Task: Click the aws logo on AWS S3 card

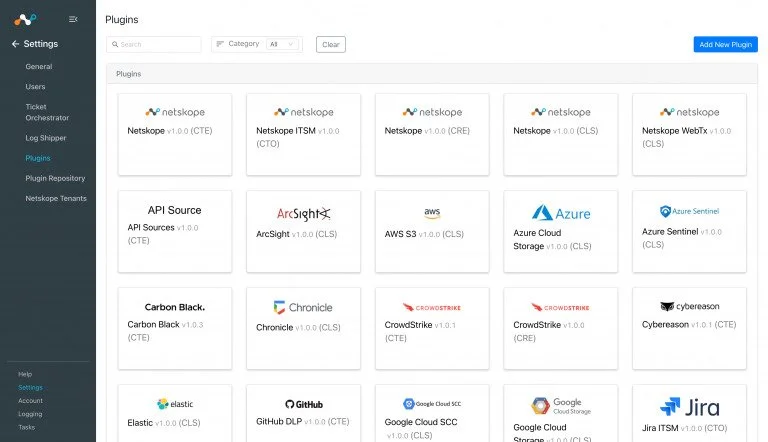Action: coord(432,213)
